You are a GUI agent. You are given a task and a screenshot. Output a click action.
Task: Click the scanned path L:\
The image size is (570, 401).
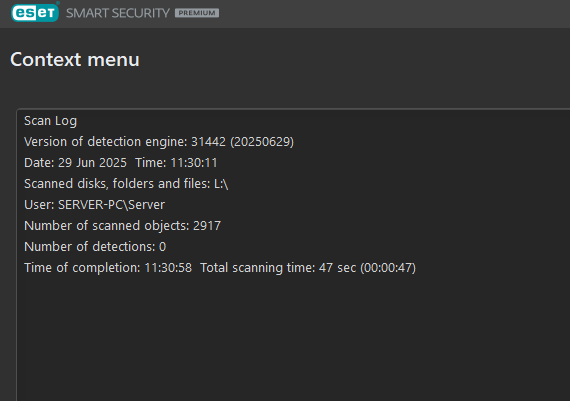221,184
